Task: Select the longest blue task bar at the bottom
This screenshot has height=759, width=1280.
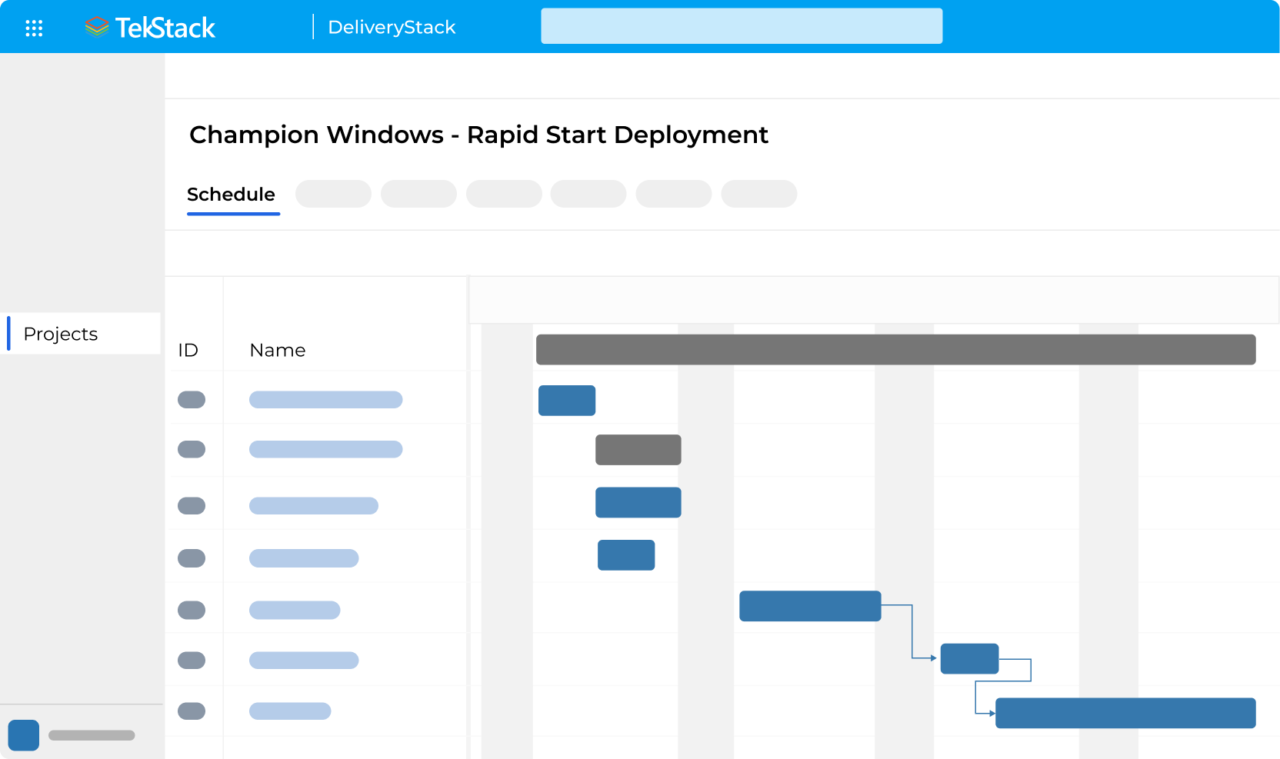Action: tap(1124, 712)
